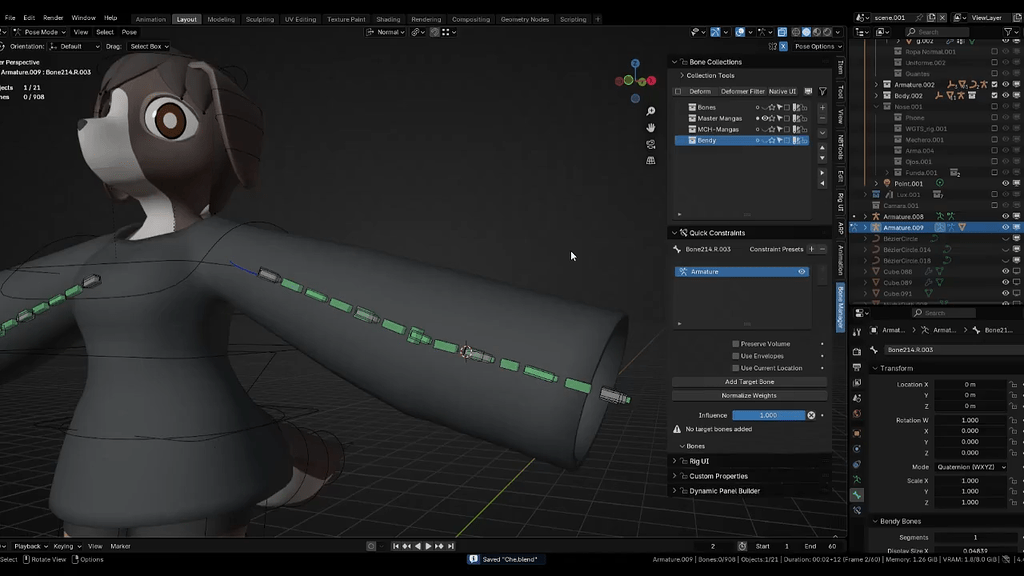Open Drag Select Box dropdown
Image resolution: width=1024 pixels, height=576 pixels.
pyautogui.click(x=148, y=46)
